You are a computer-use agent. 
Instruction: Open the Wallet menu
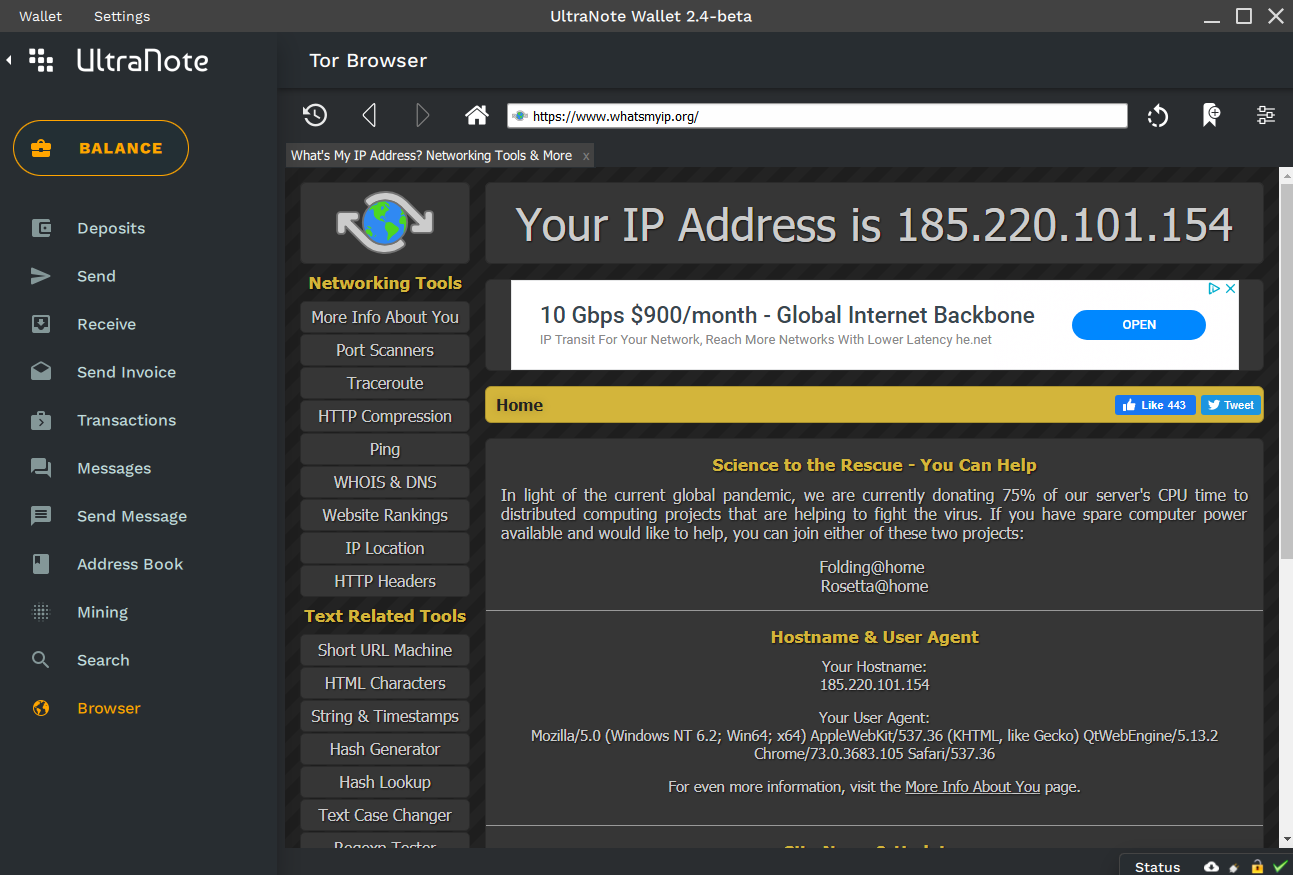(40, 16)
